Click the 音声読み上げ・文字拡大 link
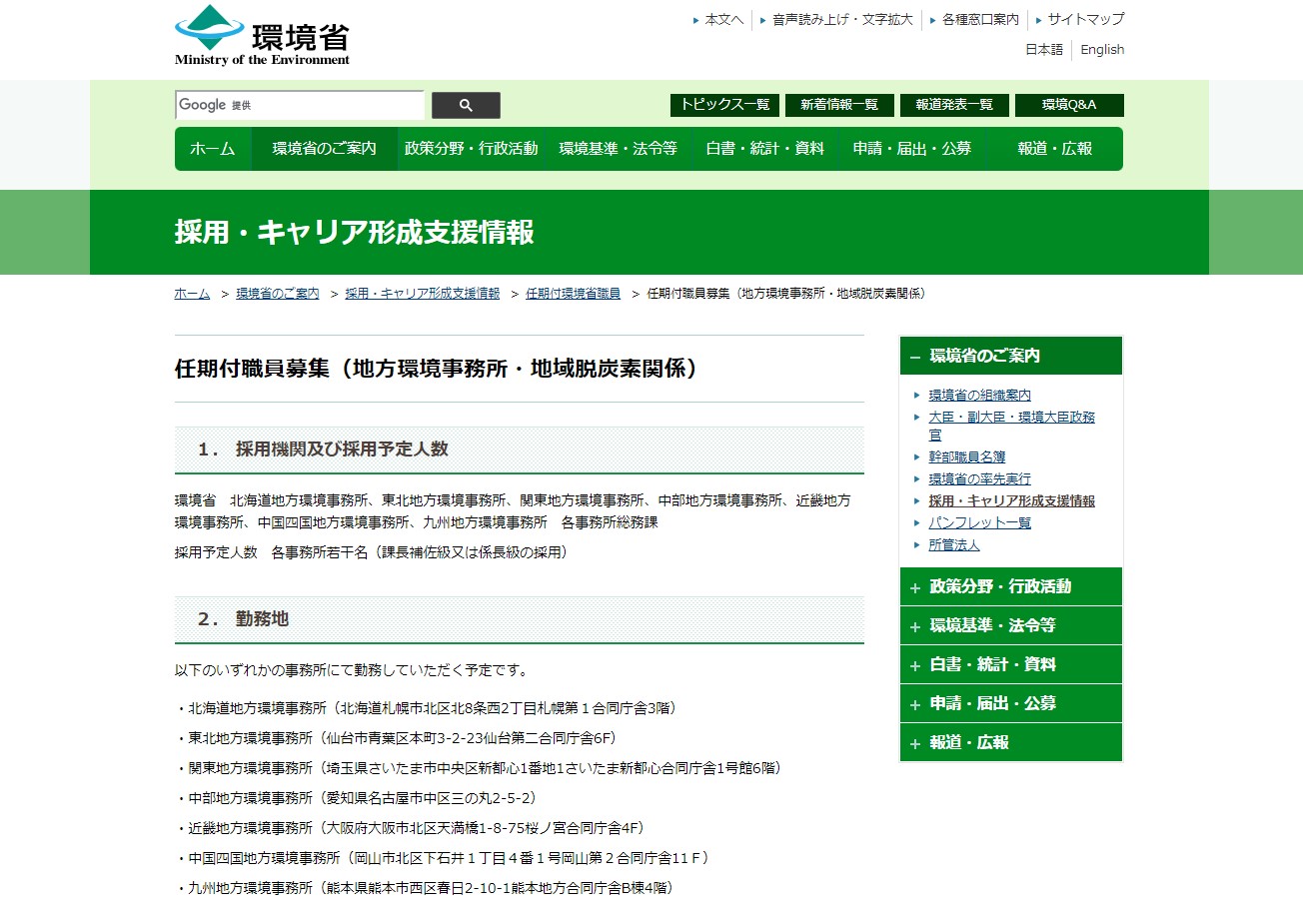The width and height of the screenshot is (1303, 924). click(841, 19)
